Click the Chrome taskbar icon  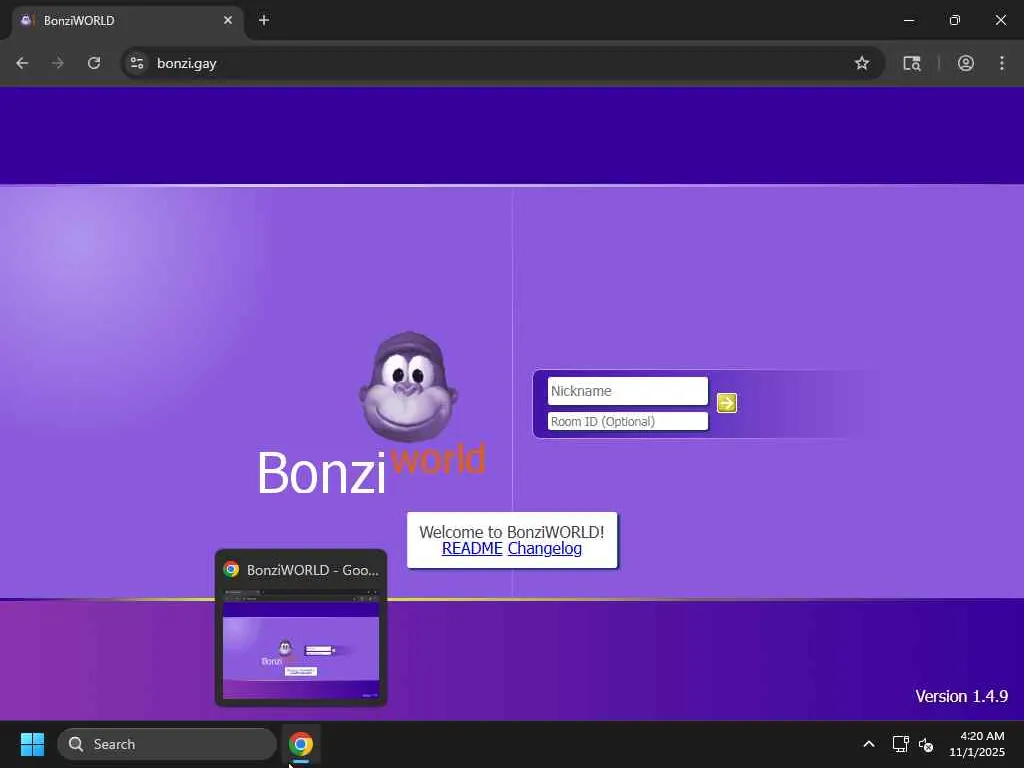click(x=301, y=744)
